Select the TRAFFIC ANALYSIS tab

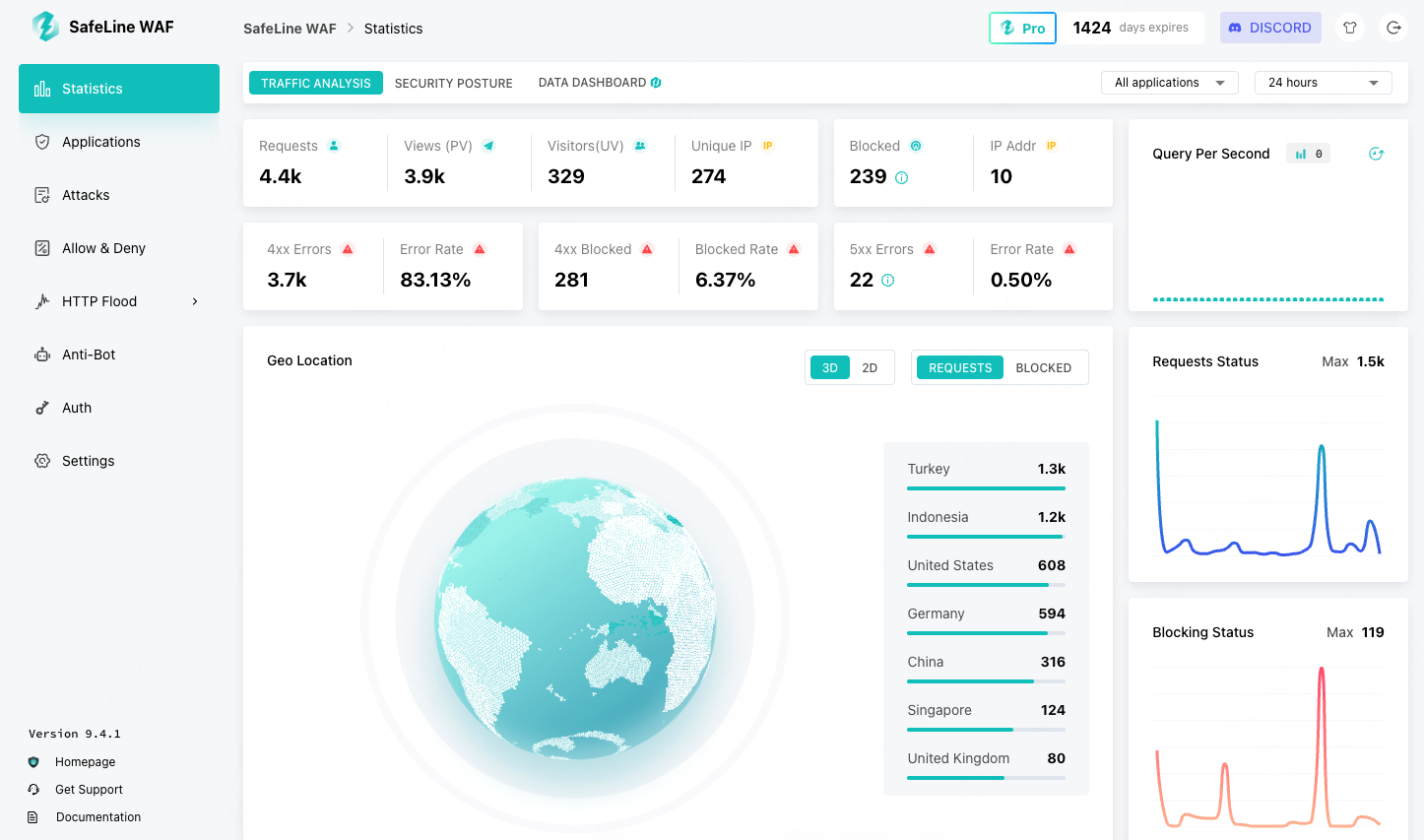point(316,83)
